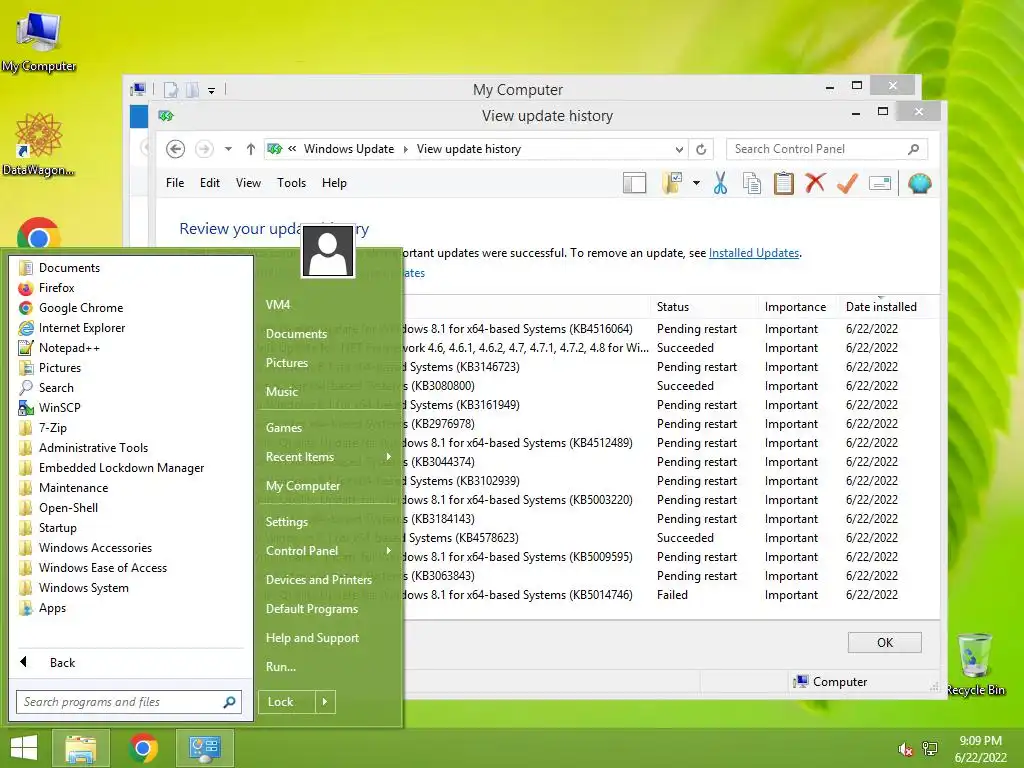Image resolution: width=1024 pixels, height=768 pixels.
Task: Refresh the View update history page
Action: [x=701, y=149]
